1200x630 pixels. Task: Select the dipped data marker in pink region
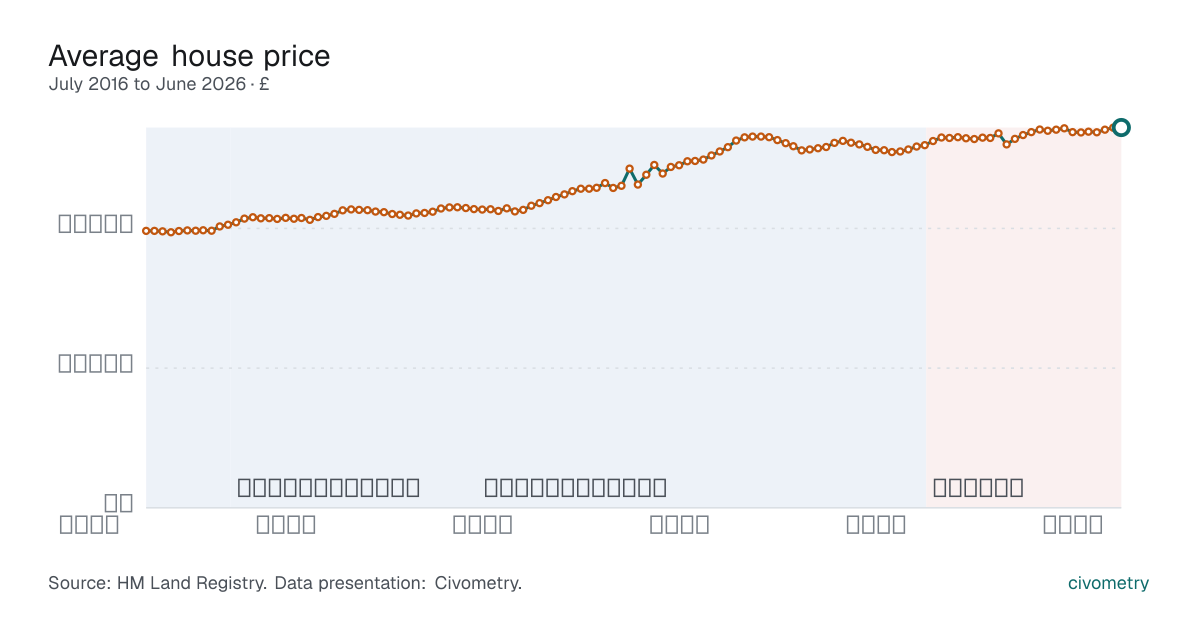tap(1006, 144)
